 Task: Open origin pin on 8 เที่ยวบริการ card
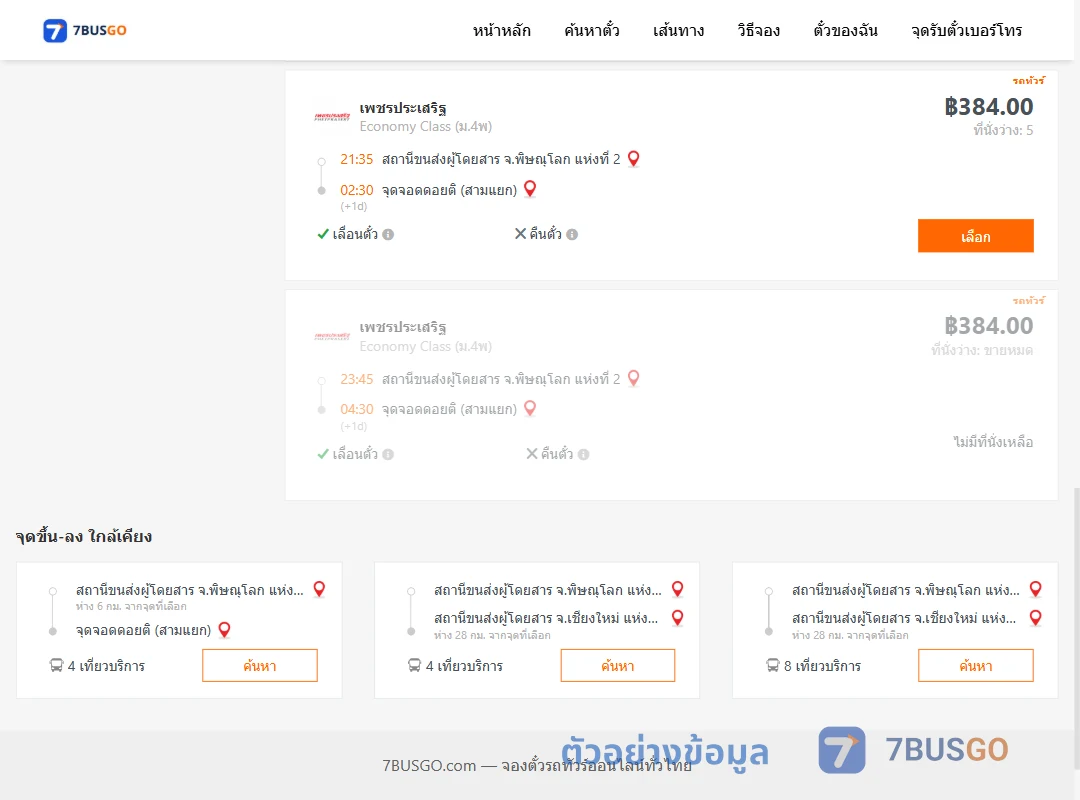(1035, 589)
